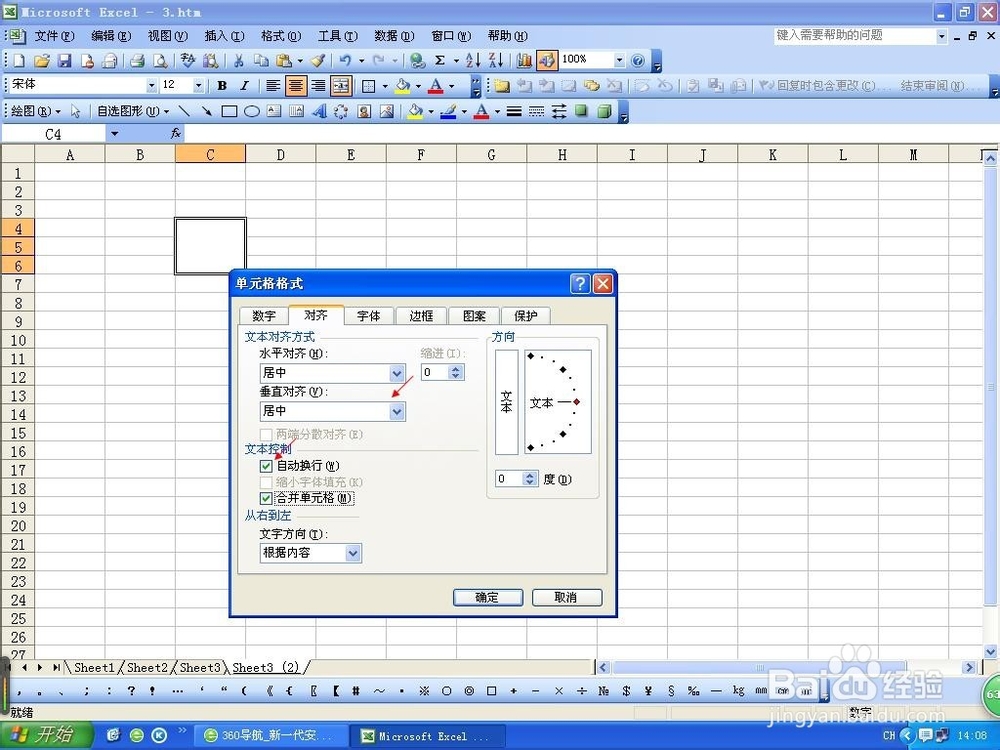This screenshot has height=750, width=1000.
Task: Open the 数据 menu
Action: coord(394,36)
